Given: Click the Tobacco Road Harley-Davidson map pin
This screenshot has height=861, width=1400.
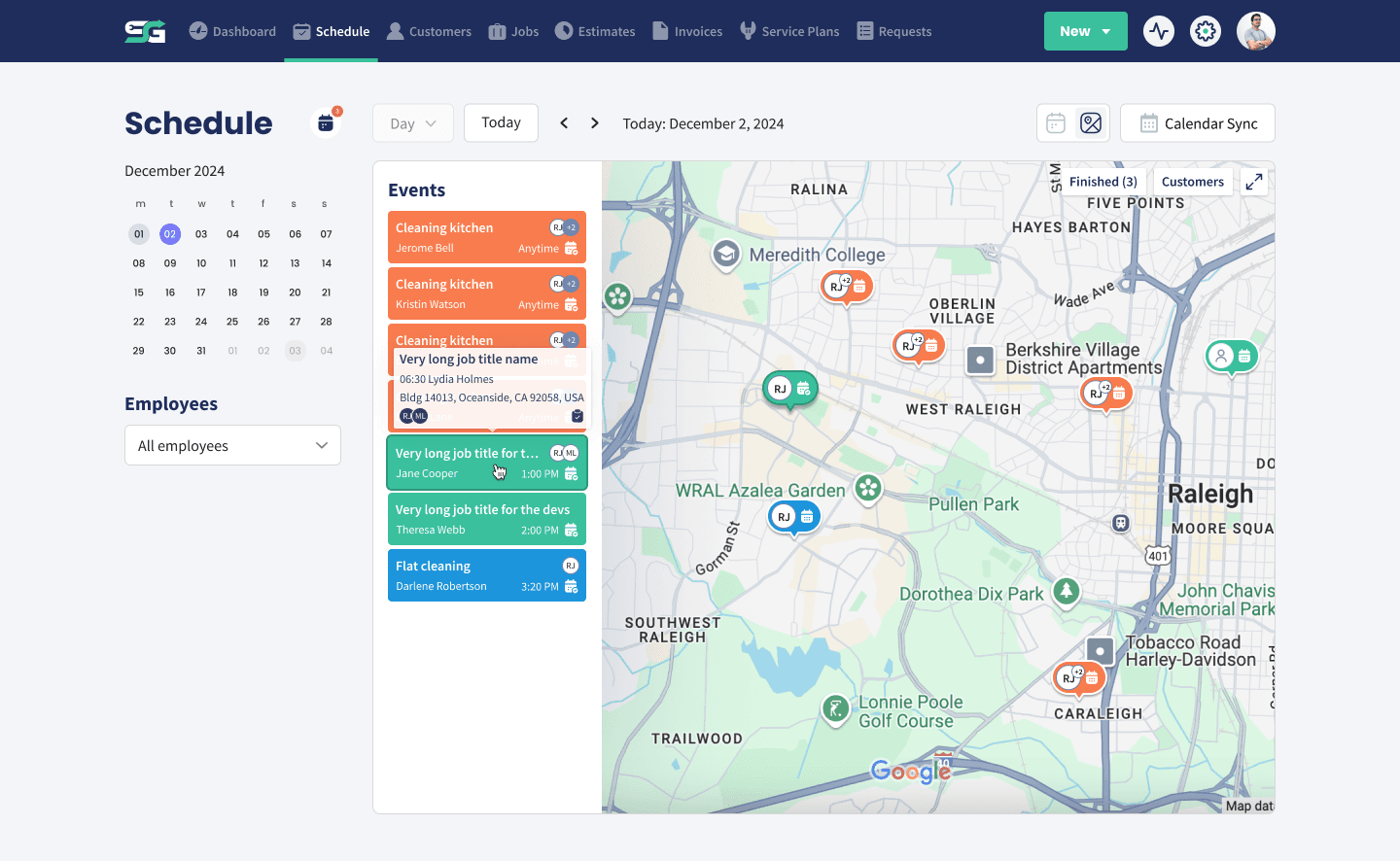Looking at the screenshot, I should click(1100, 651).
